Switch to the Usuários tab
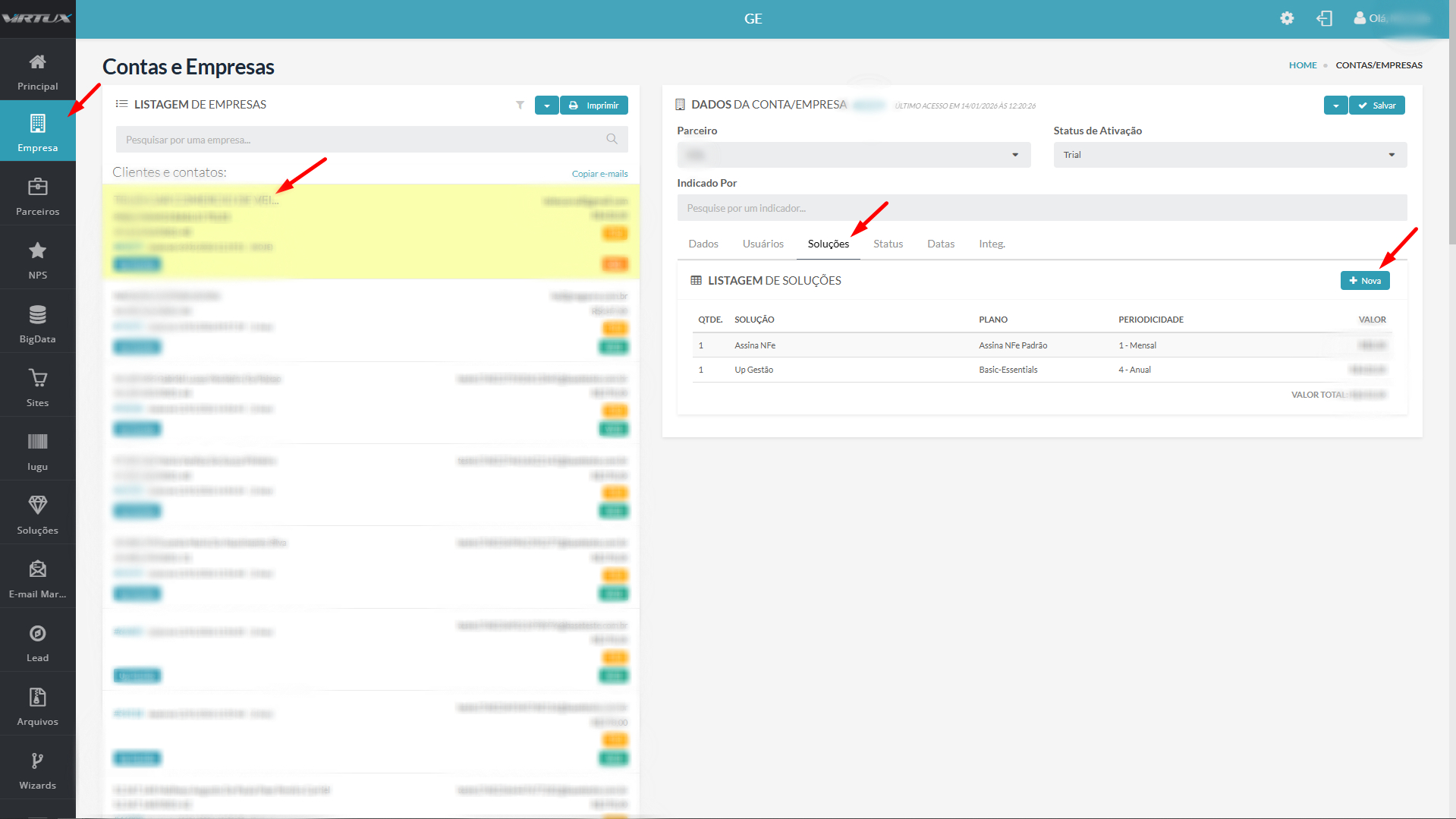This screenshot has width=1456, height=819. point(763,244)
